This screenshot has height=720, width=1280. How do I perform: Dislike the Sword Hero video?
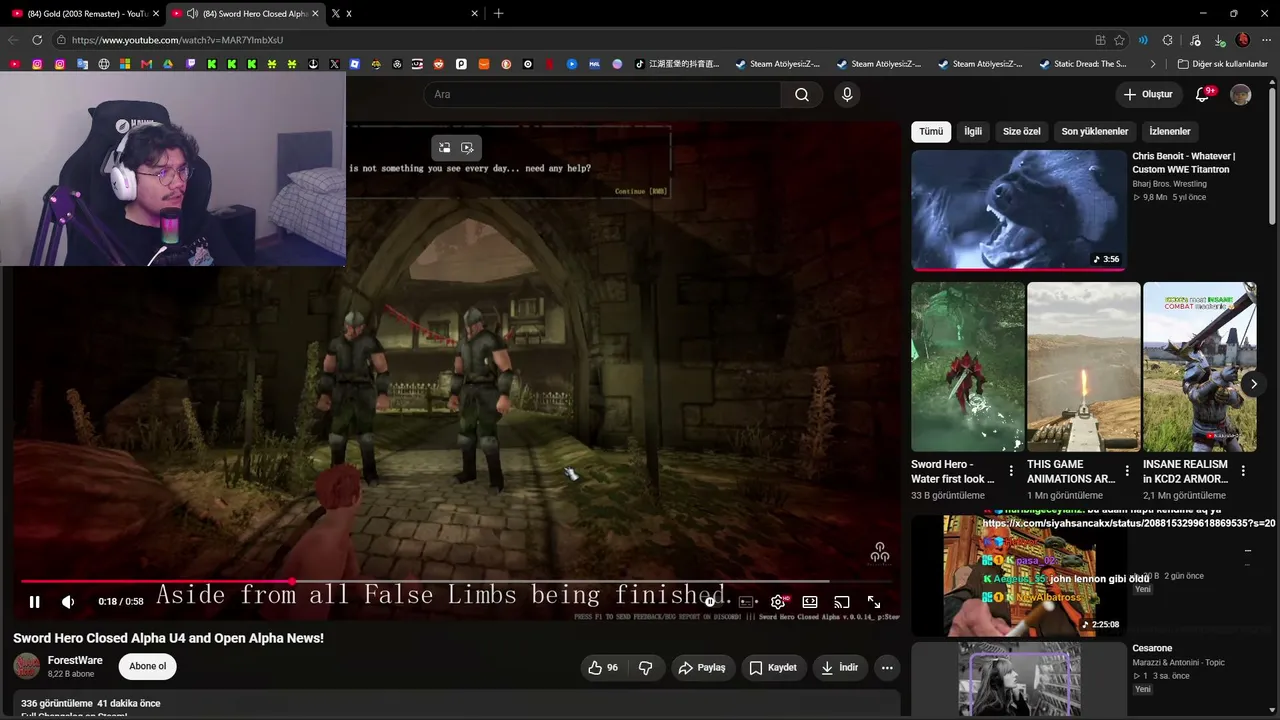(646, 667)
